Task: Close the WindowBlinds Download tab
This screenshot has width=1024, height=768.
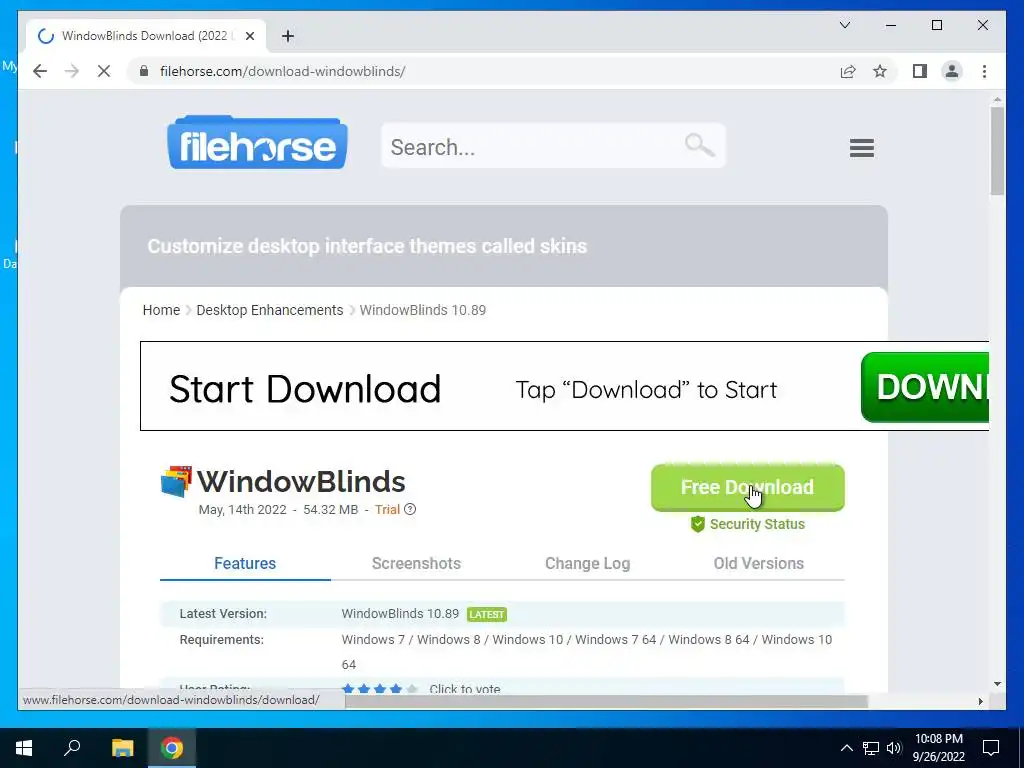Action: [x=249, y=36]
